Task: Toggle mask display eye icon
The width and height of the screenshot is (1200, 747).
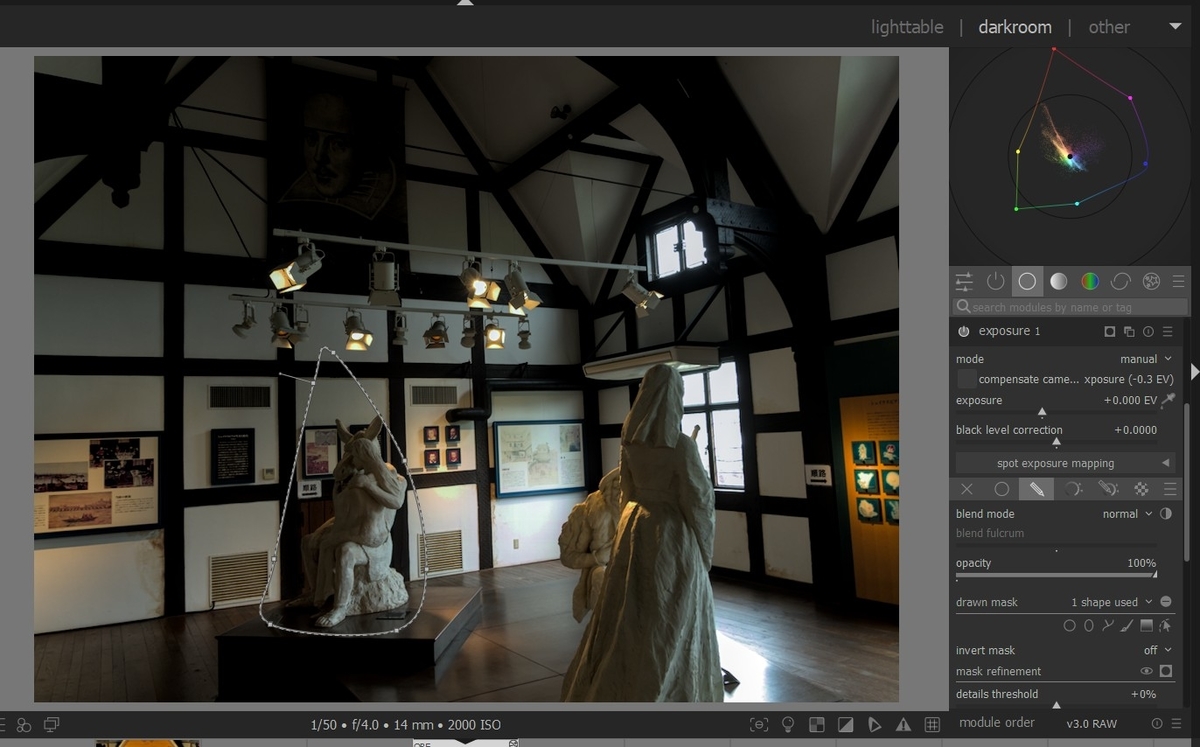Action: pos(1147,672)
